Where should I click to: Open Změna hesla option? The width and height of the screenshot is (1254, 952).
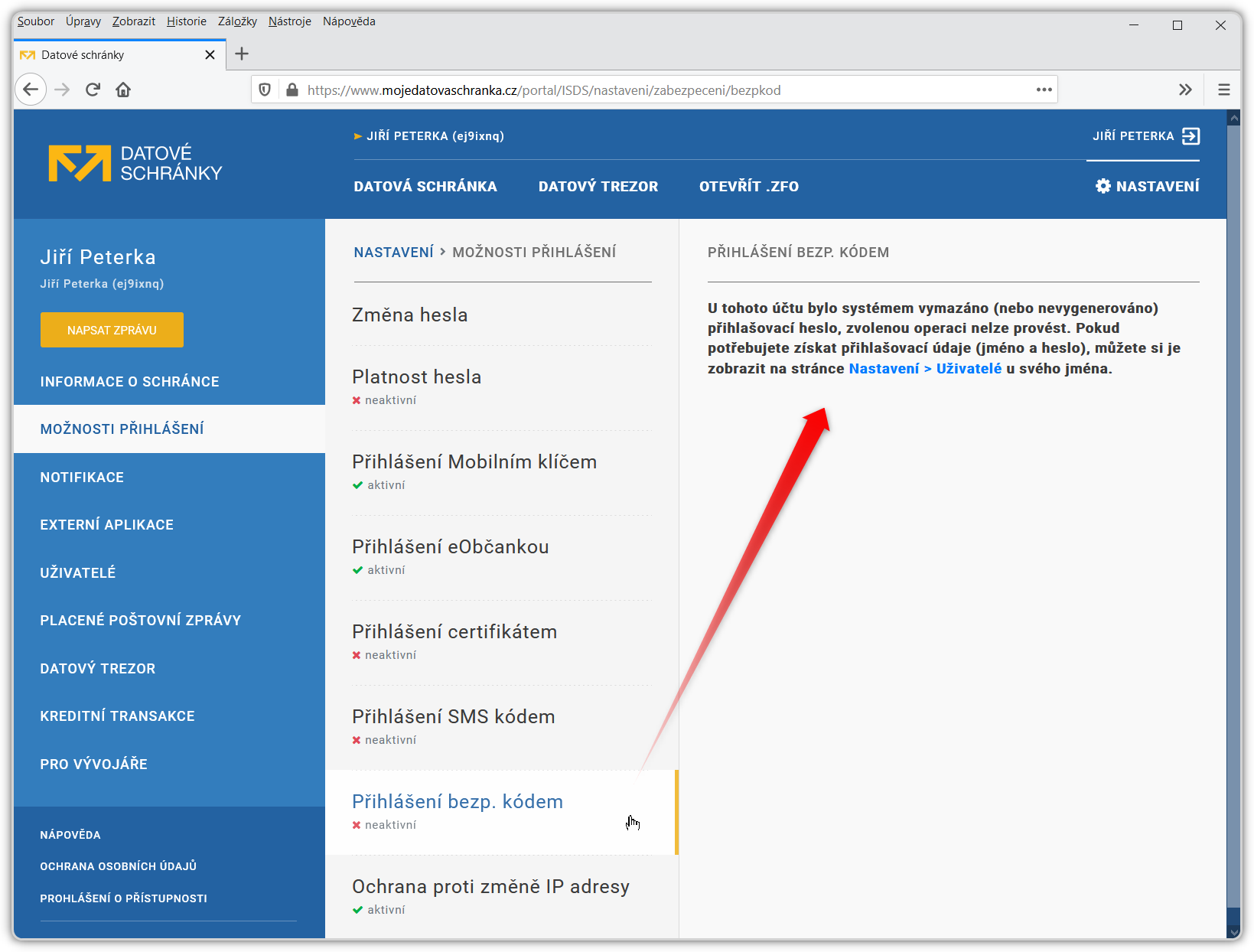tap(502, 315)
